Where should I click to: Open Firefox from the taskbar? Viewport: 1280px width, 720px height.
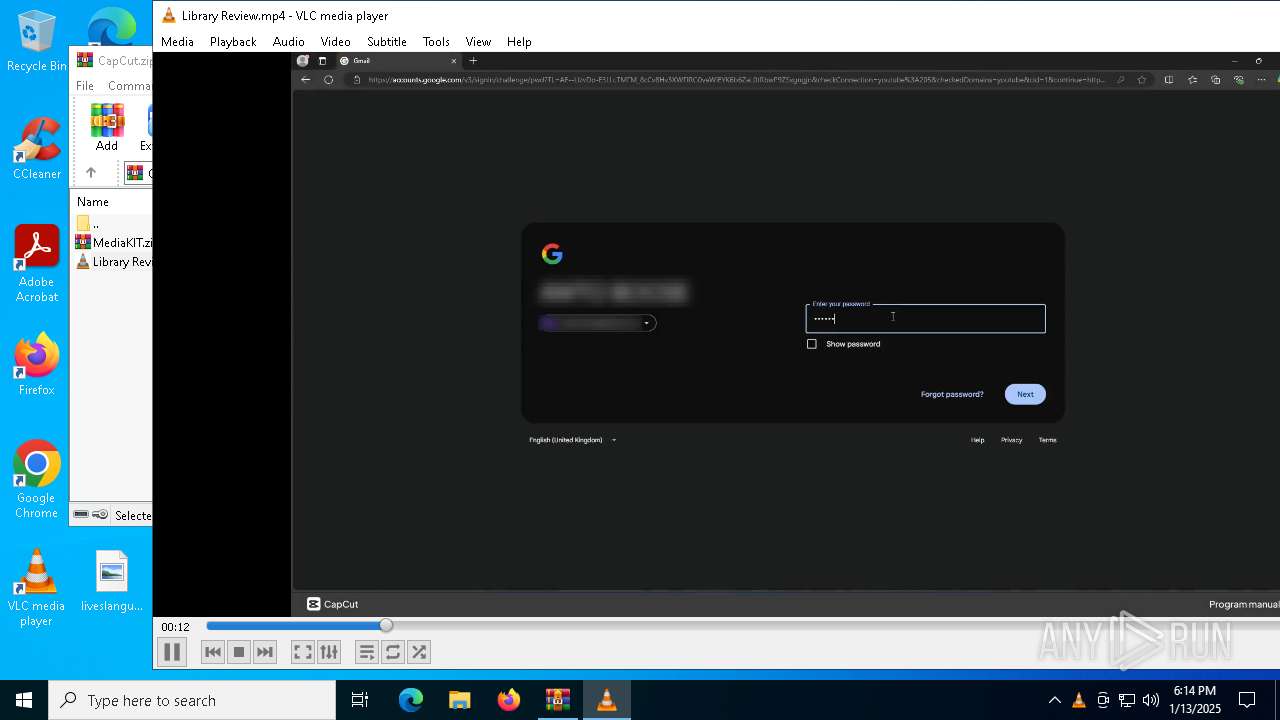coord(509,700)
